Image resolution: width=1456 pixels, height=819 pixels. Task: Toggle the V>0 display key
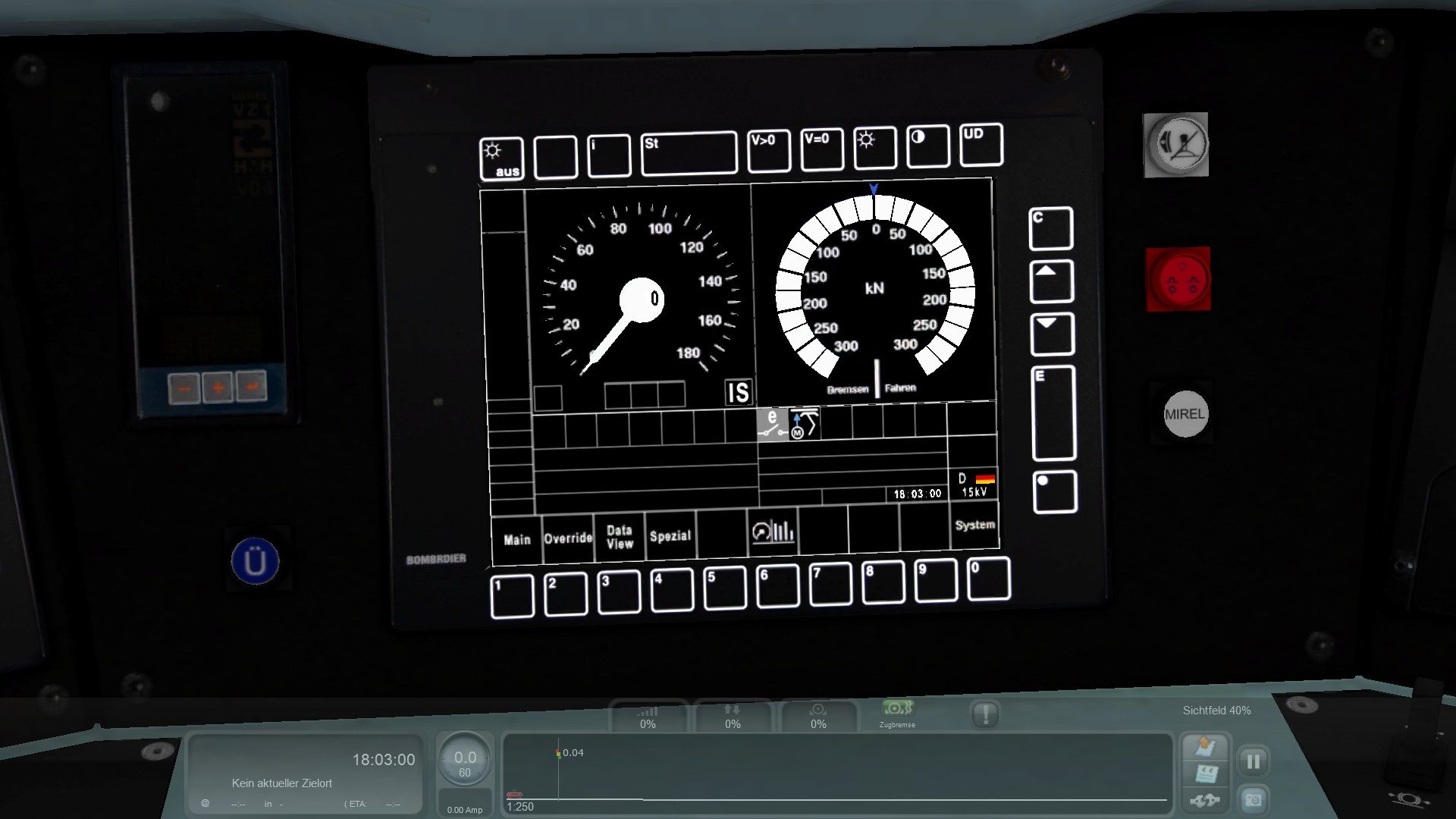[x=768, y=150]
